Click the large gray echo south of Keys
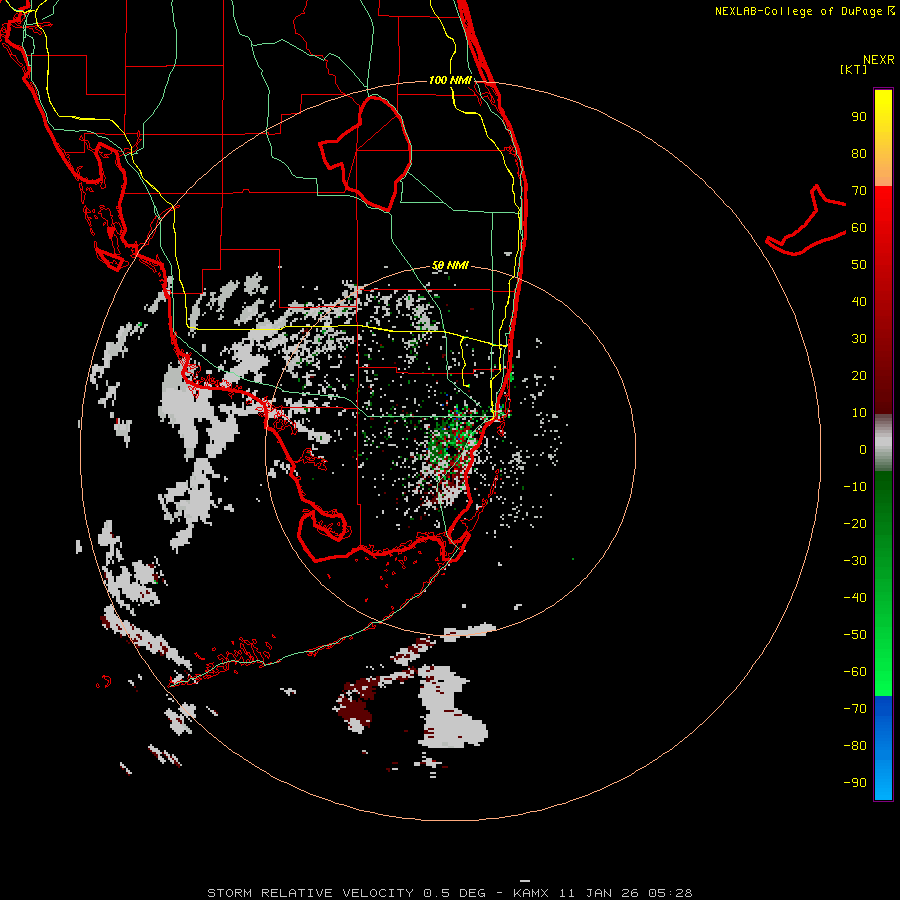 pyautogui.click(x=451, y=709)
